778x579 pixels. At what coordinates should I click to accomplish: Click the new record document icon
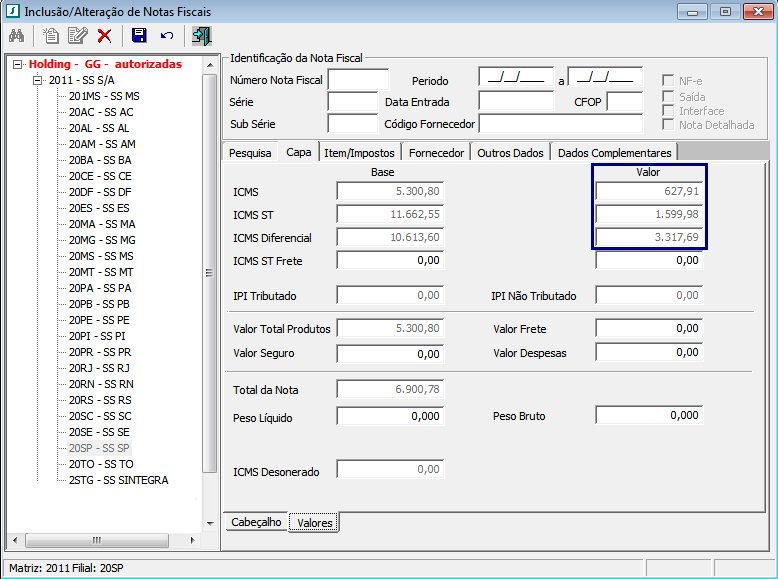pyautogui.click(x=51, y=36)
